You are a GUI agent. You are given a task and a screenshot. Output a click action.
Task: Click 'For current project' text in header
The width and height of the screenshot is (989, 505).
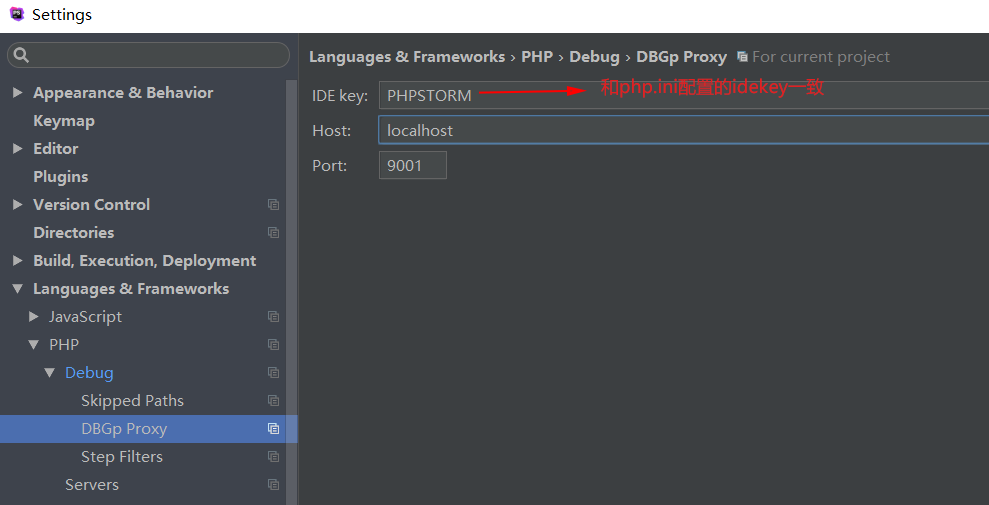click(821, 57)
